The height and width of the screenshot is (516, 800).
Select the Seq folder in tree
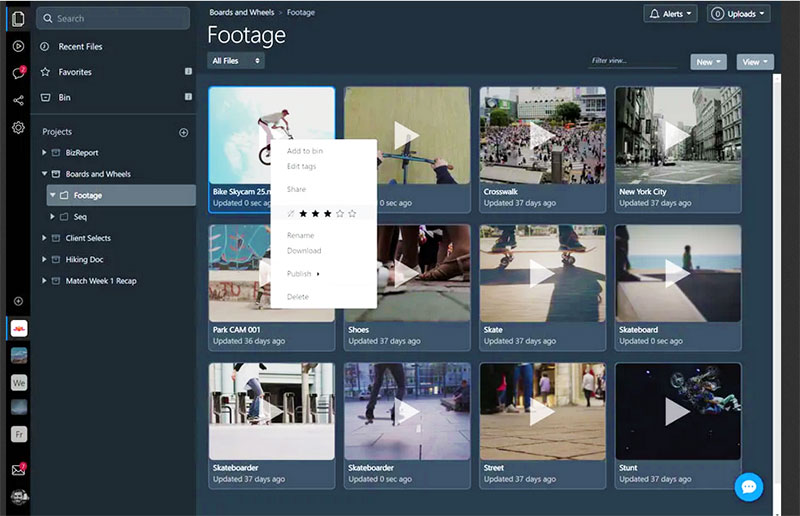click(80, 217)
